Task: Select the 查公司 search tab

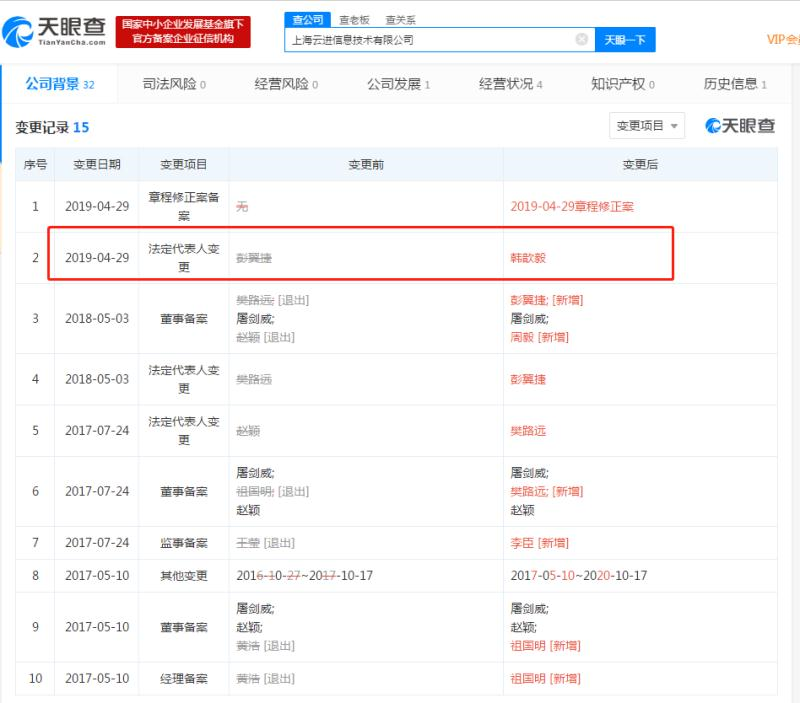Action: pyautogui.click(x=306, y=19)
